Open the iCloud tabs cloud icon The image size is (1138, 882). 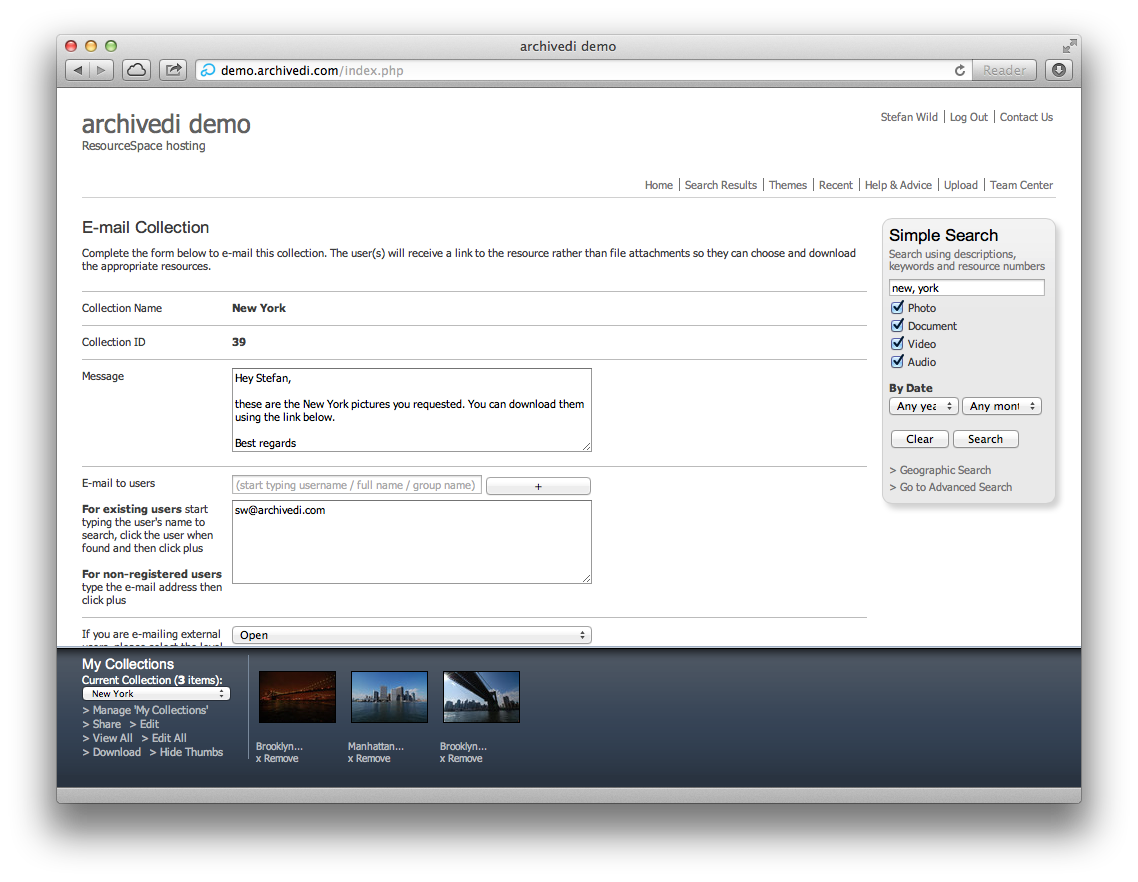[x=136, y=70]
